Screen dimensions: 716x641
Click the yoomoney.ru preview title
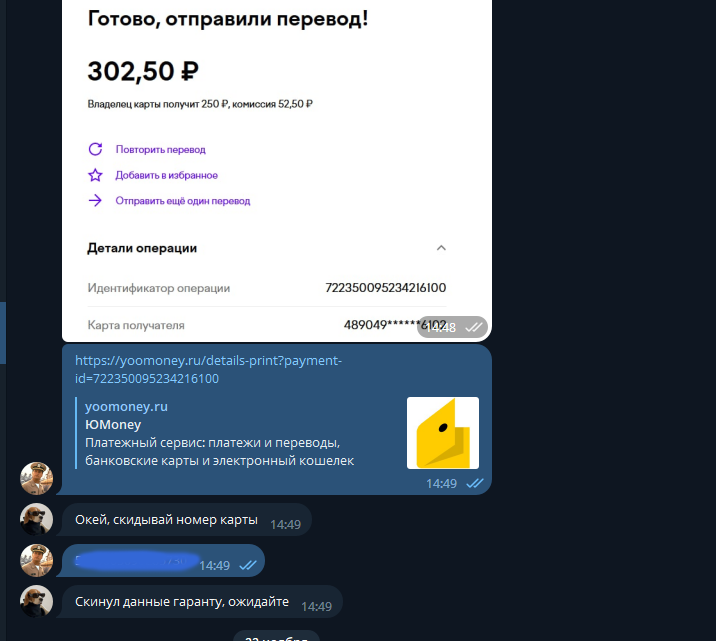(126, 406)
